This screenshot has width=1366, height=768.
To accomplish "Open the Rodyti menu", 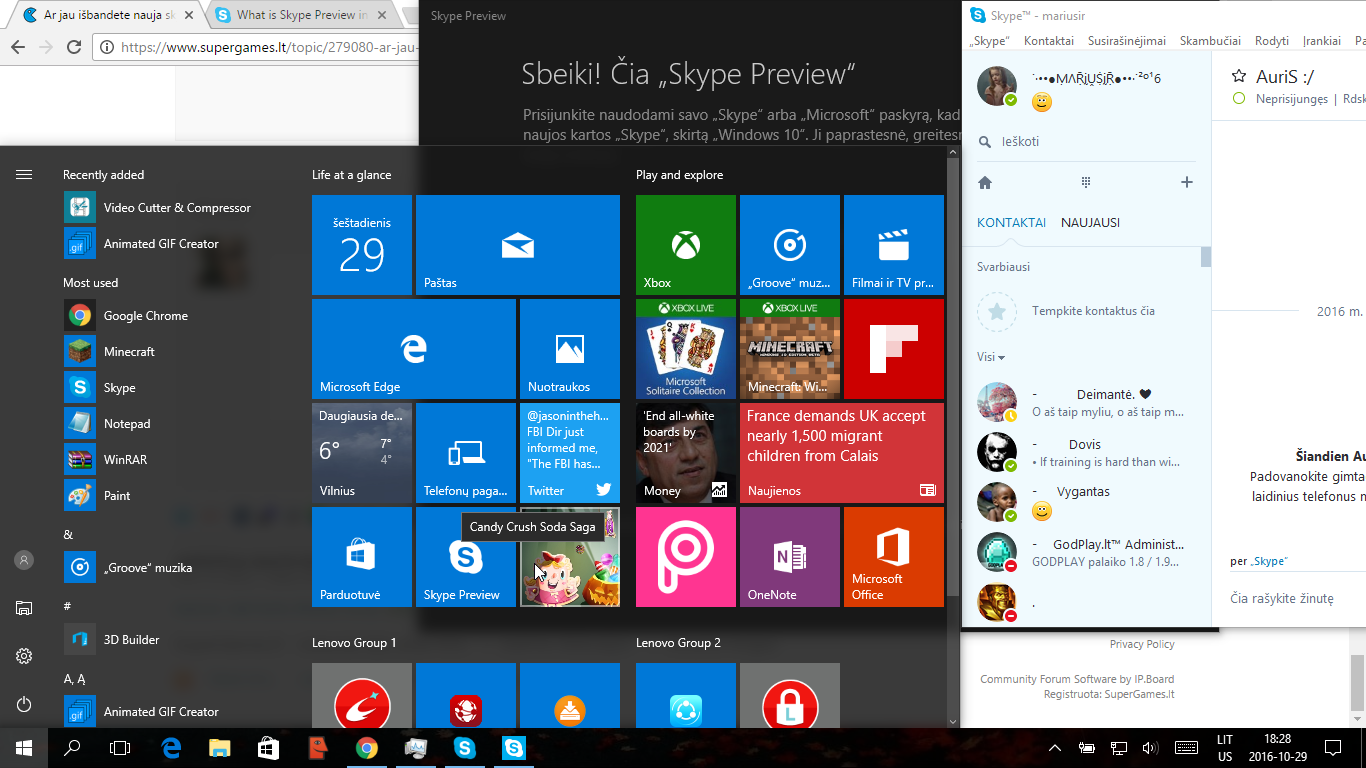I will (1272, 41).
